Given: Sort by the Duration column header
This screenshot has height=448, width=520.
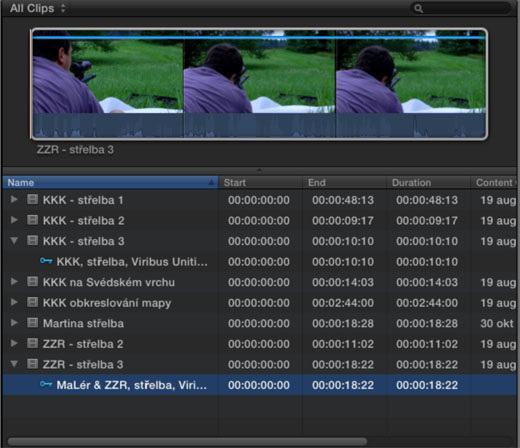Looking at the screenshot, I should (x=428, y=182).
